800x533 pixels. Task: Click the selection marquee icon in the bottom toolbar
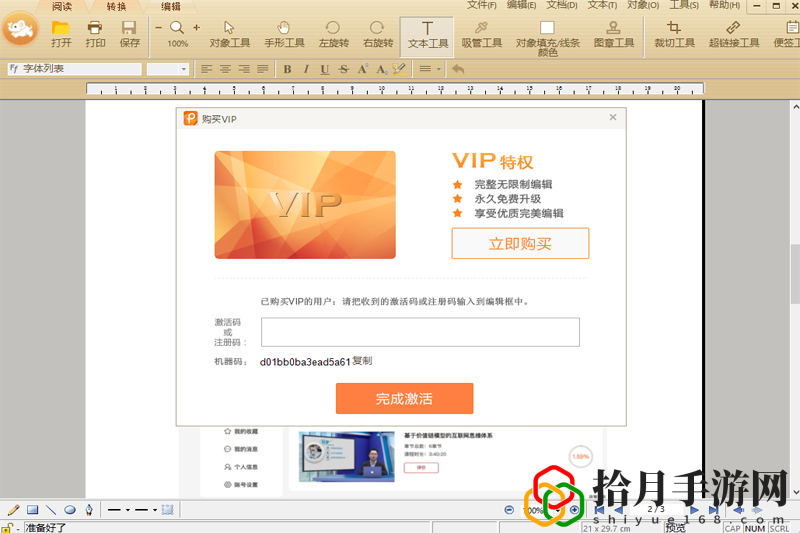point(167,510)
